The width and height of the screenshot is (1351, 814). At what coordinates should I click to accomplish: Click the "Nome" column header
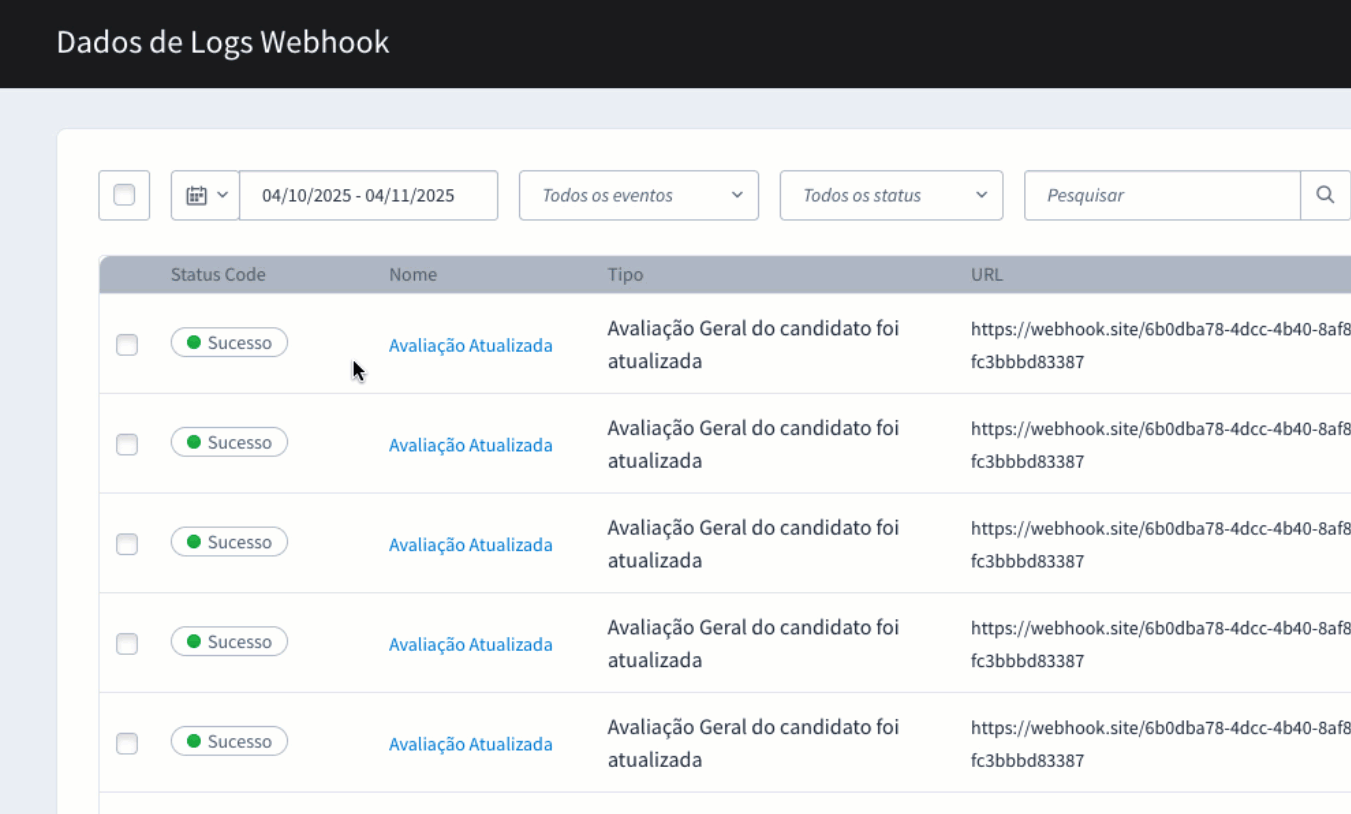click(x=413, y=274)
